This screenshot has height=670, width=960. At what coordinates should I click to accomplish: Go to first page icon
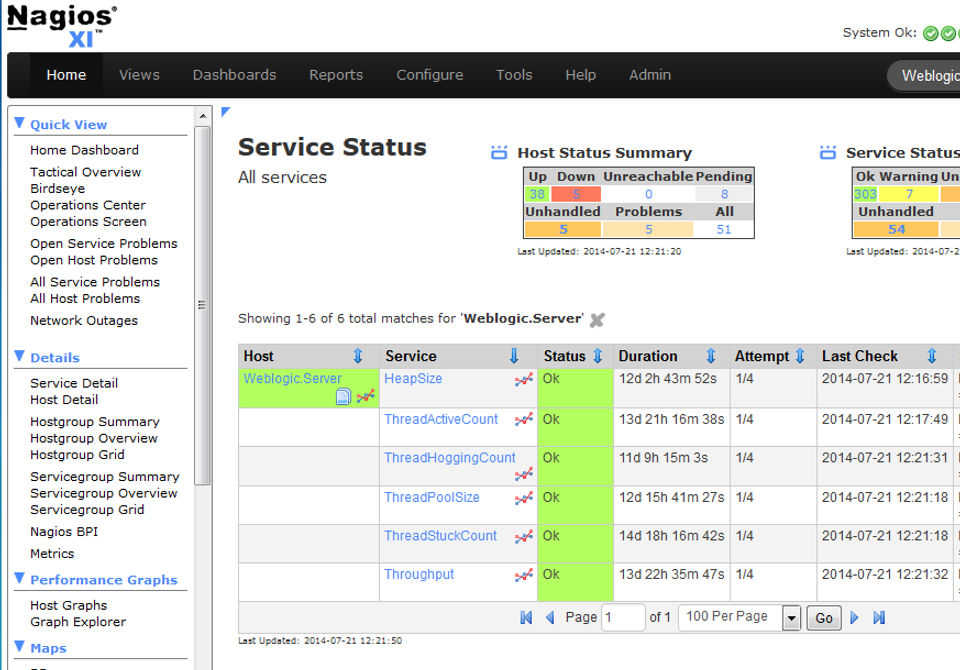526,617
